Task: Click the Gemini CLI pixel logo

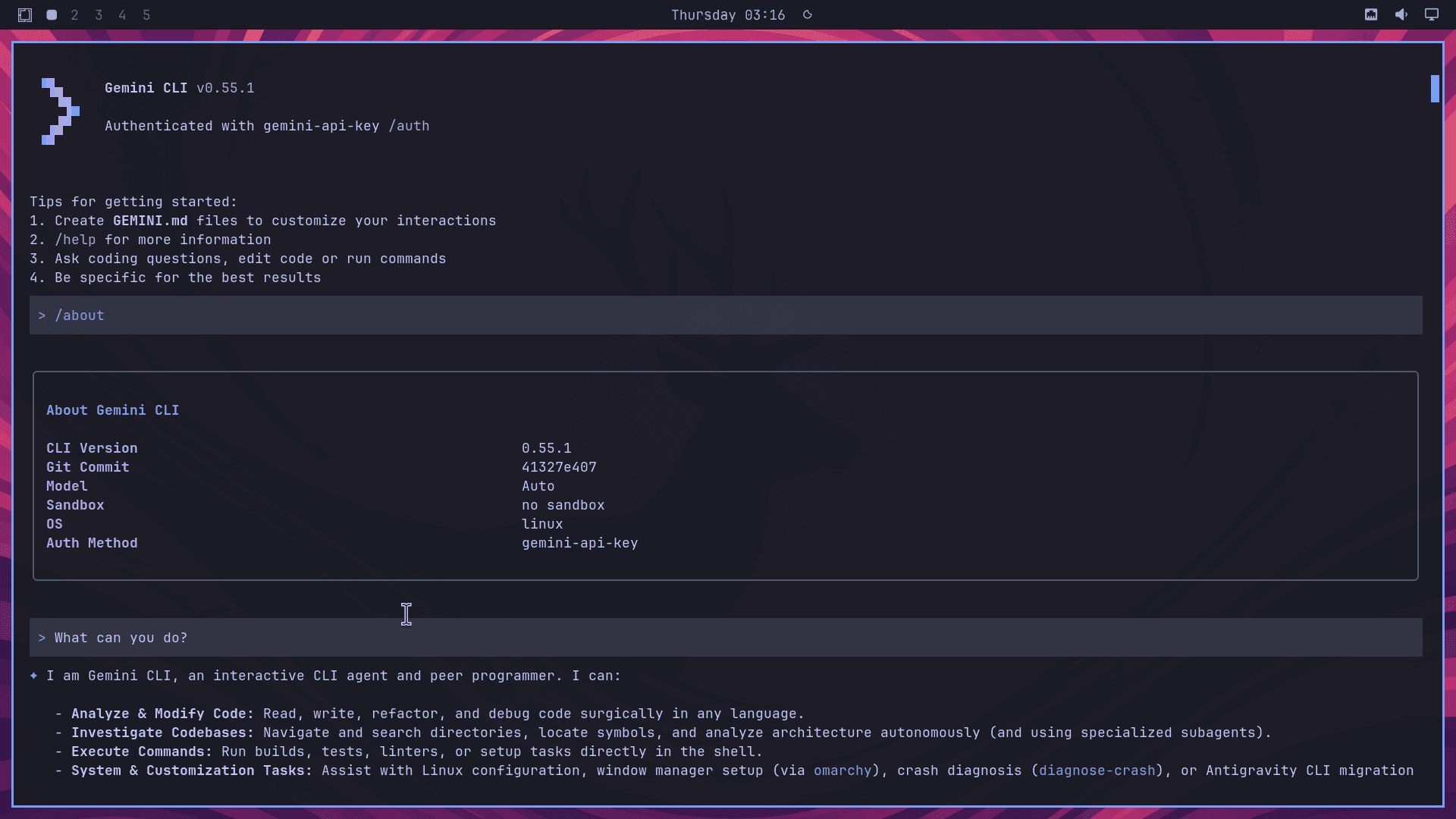Action: (61, 111)
